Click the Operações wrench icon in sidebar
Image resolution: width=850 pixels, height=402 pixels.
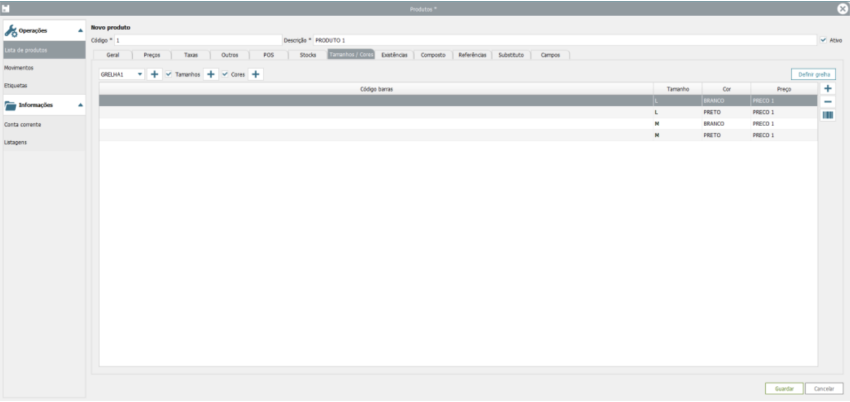click(x=11, y=30)
